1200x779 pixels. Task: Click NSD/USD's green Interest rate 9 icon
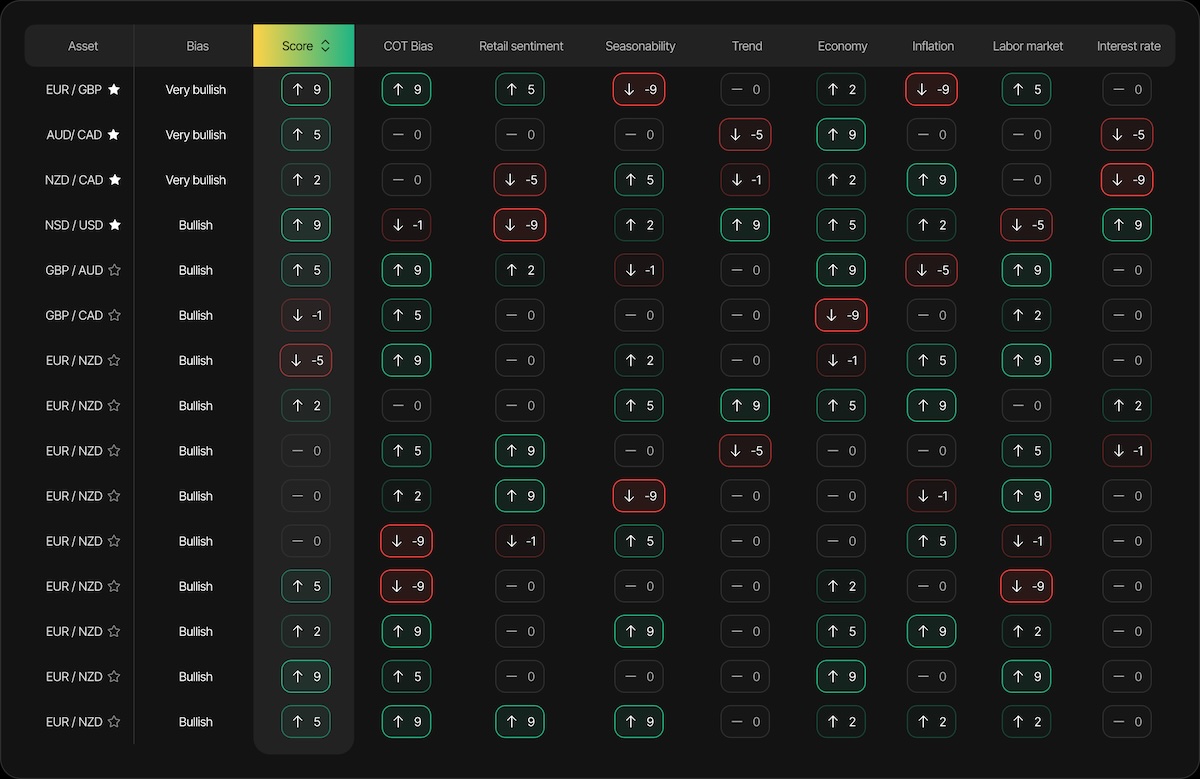tap(1126, 224)
